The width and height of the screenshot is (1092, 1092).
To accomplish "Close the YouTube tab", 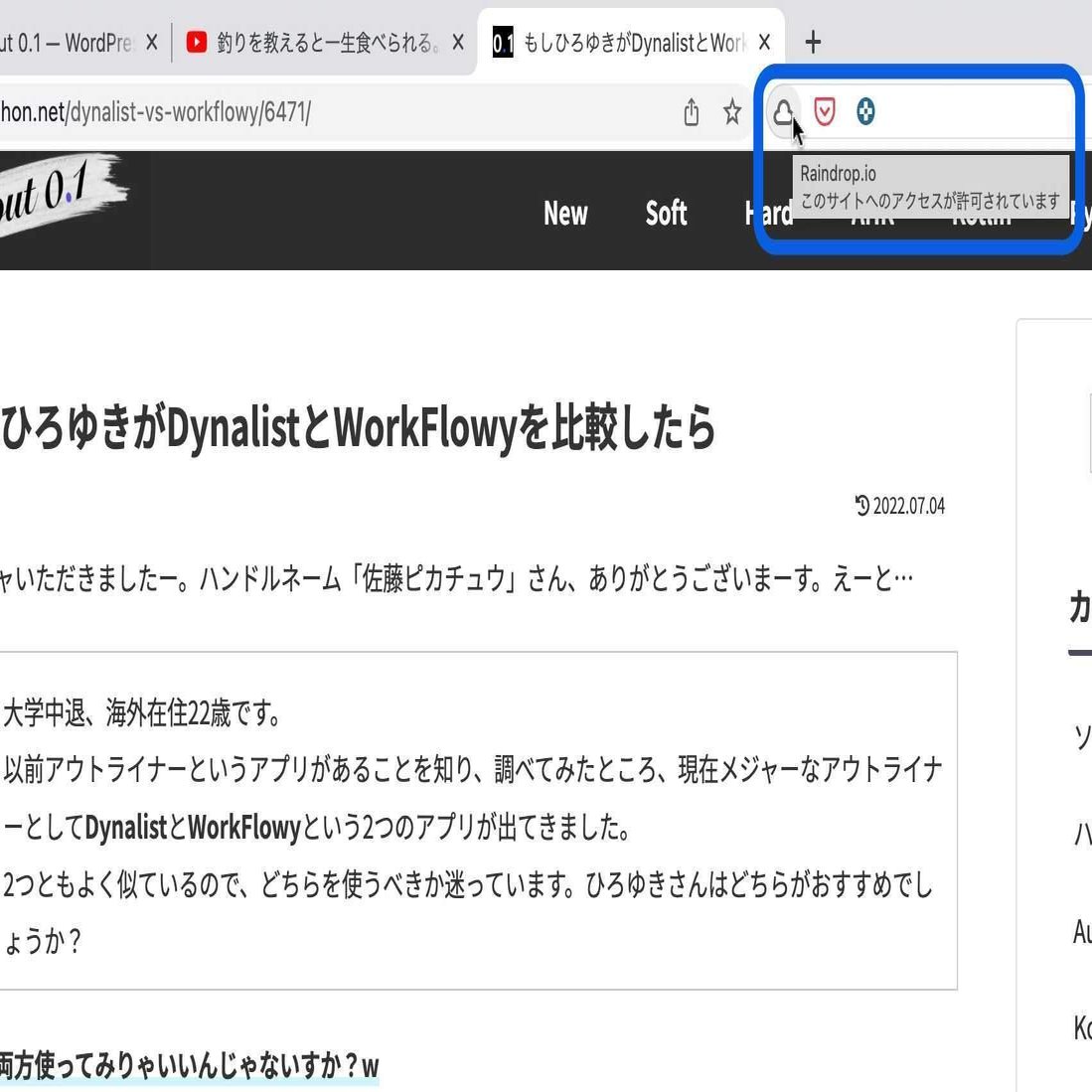I will pos(457,43).
